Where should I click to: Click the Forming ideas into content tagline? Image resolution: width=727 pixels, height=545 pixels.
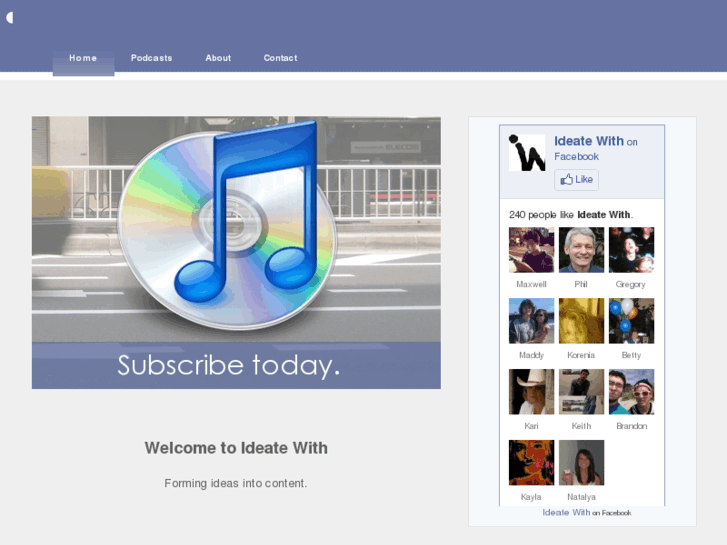click(x=236, y=483)
